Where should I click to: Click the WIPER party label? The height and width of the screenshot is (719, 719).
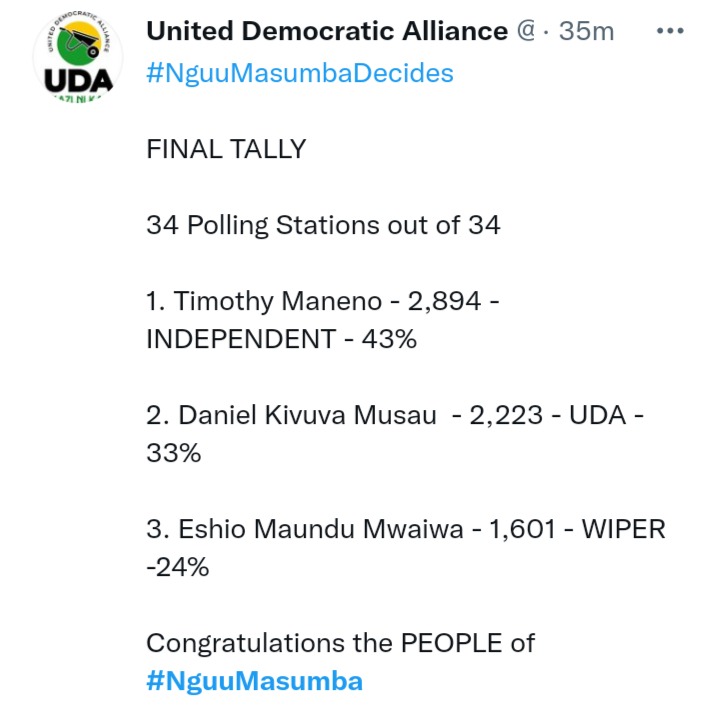(624, 529)
